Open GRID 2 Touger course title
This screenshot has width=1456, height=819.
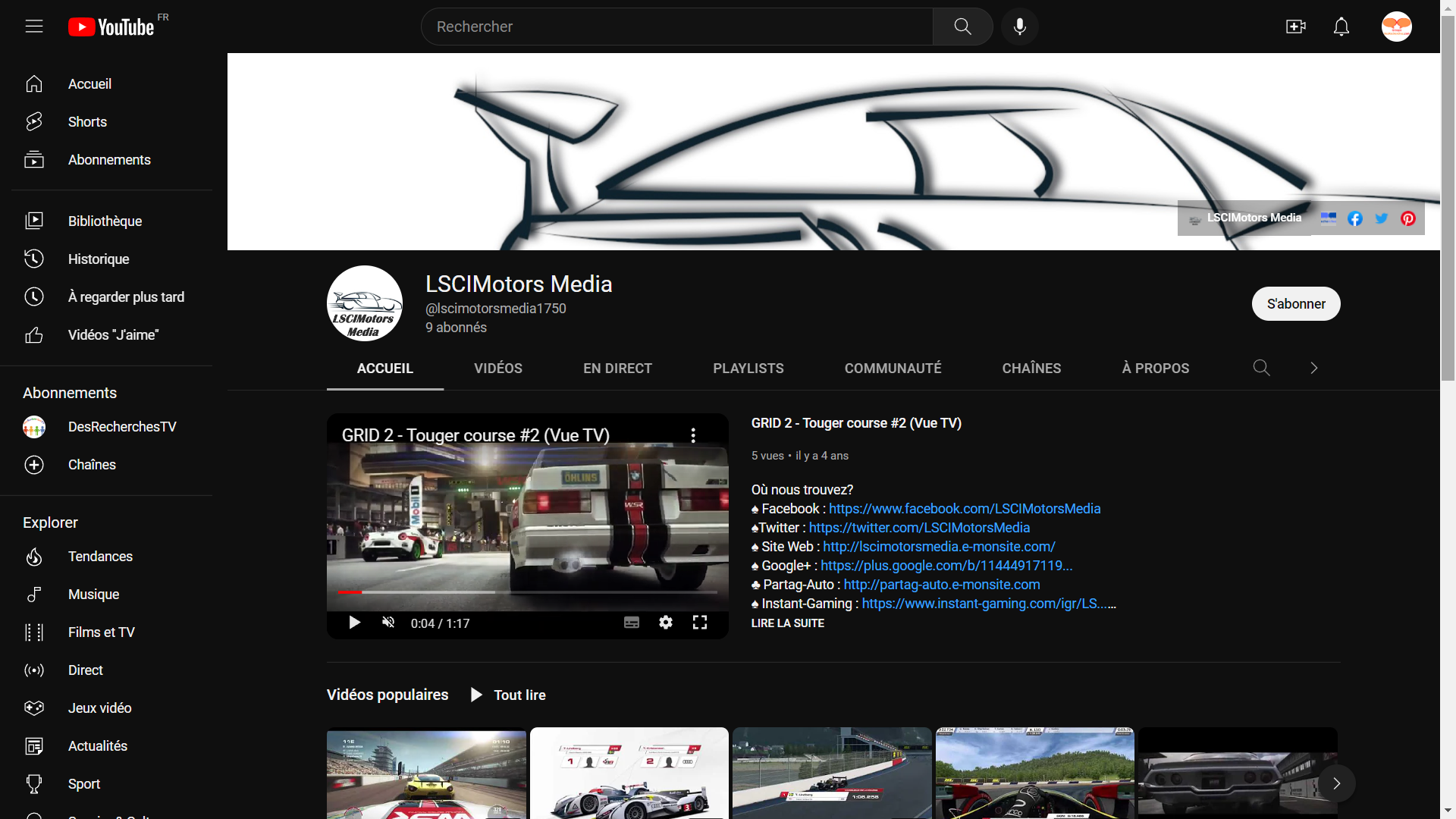(856, 423)
